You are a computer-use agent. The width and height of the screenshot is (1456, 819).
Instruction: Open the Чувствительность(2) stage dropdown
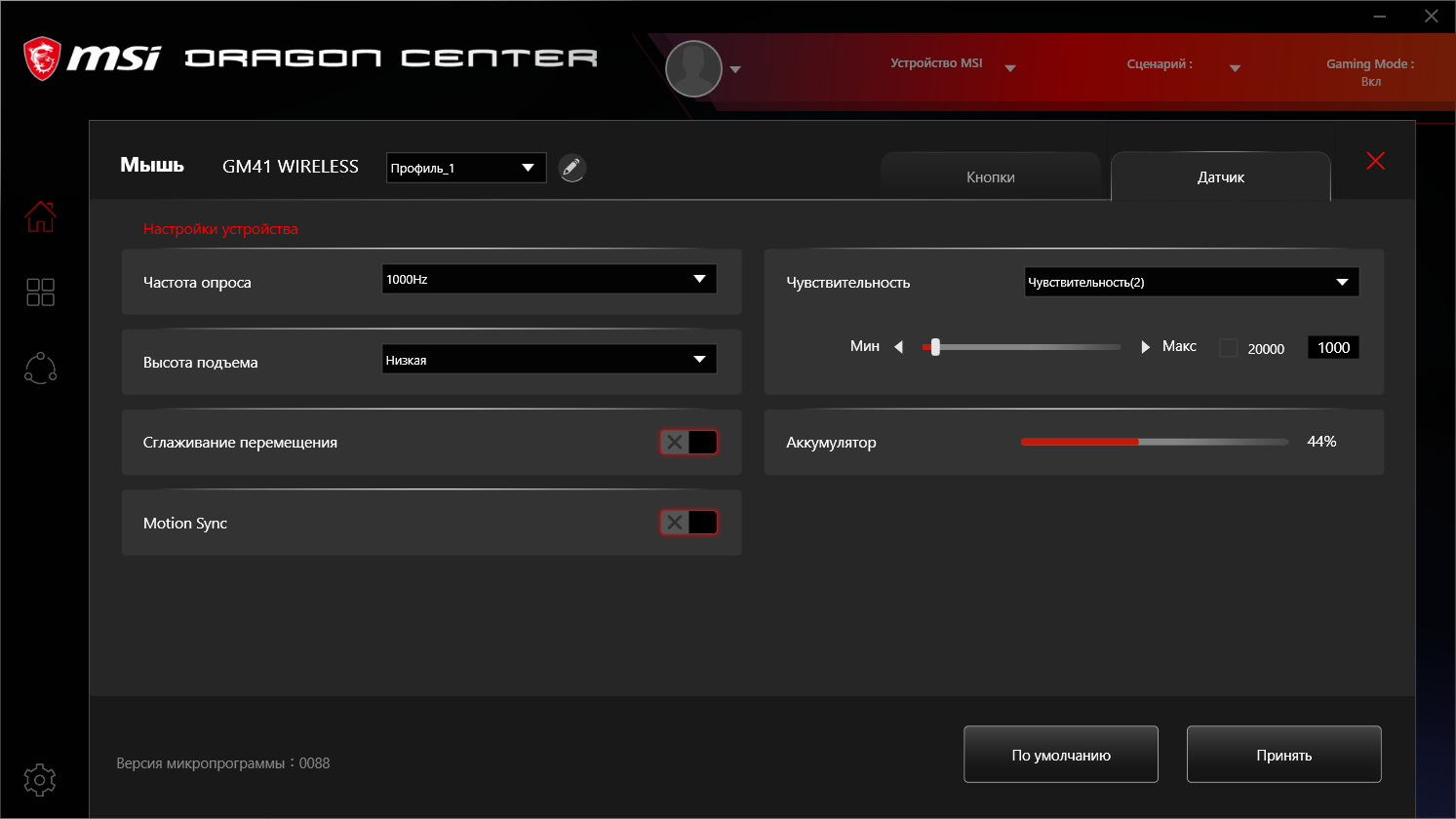[x=1192, y=282]
